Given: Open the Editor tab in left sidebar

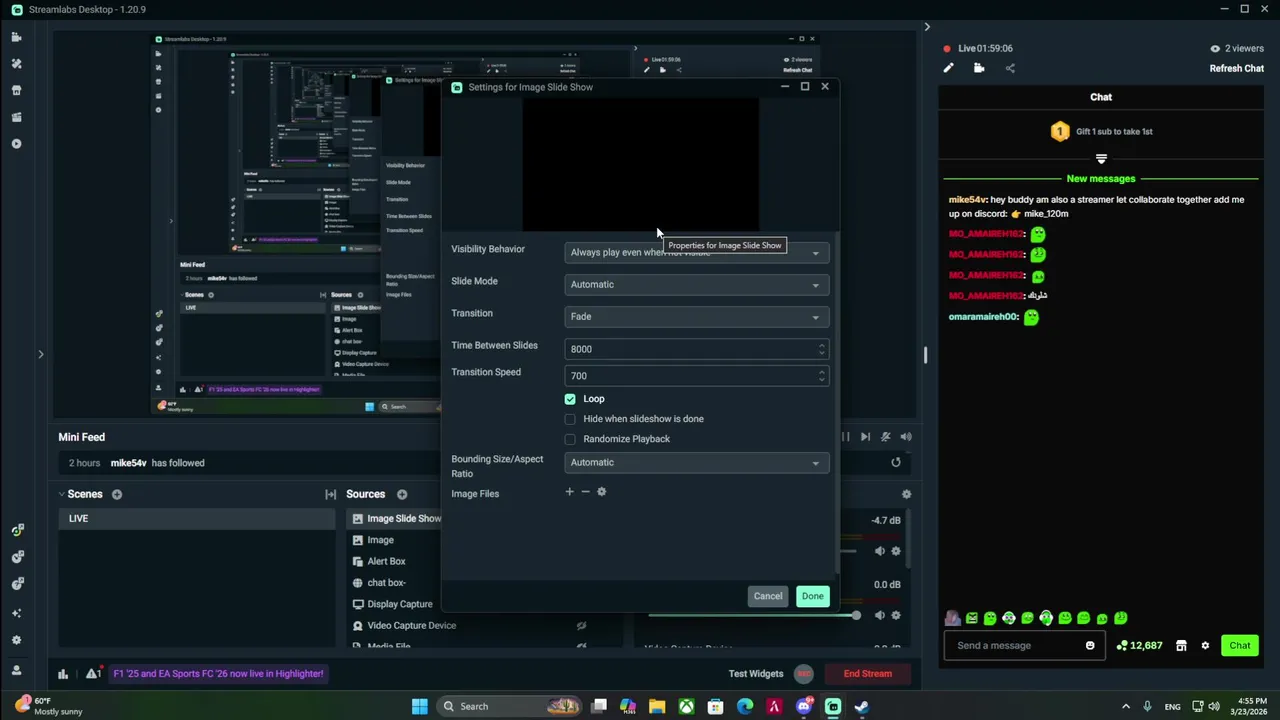Looking at the screenshot, I should (16, 37).
